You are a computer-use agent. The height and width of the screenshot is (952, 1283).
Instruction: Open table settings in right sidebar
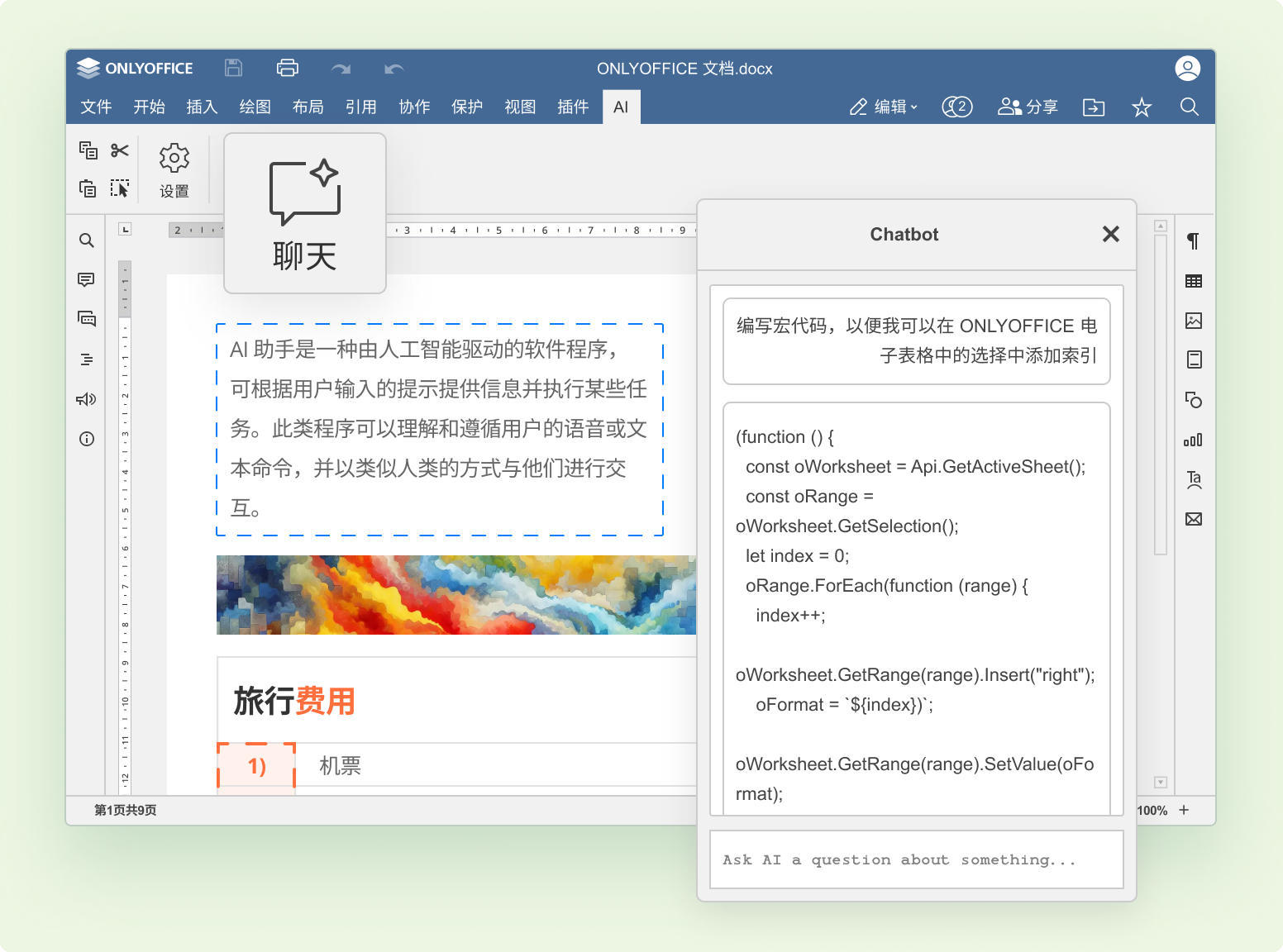pyautogui.click(x=1193, y=281)
